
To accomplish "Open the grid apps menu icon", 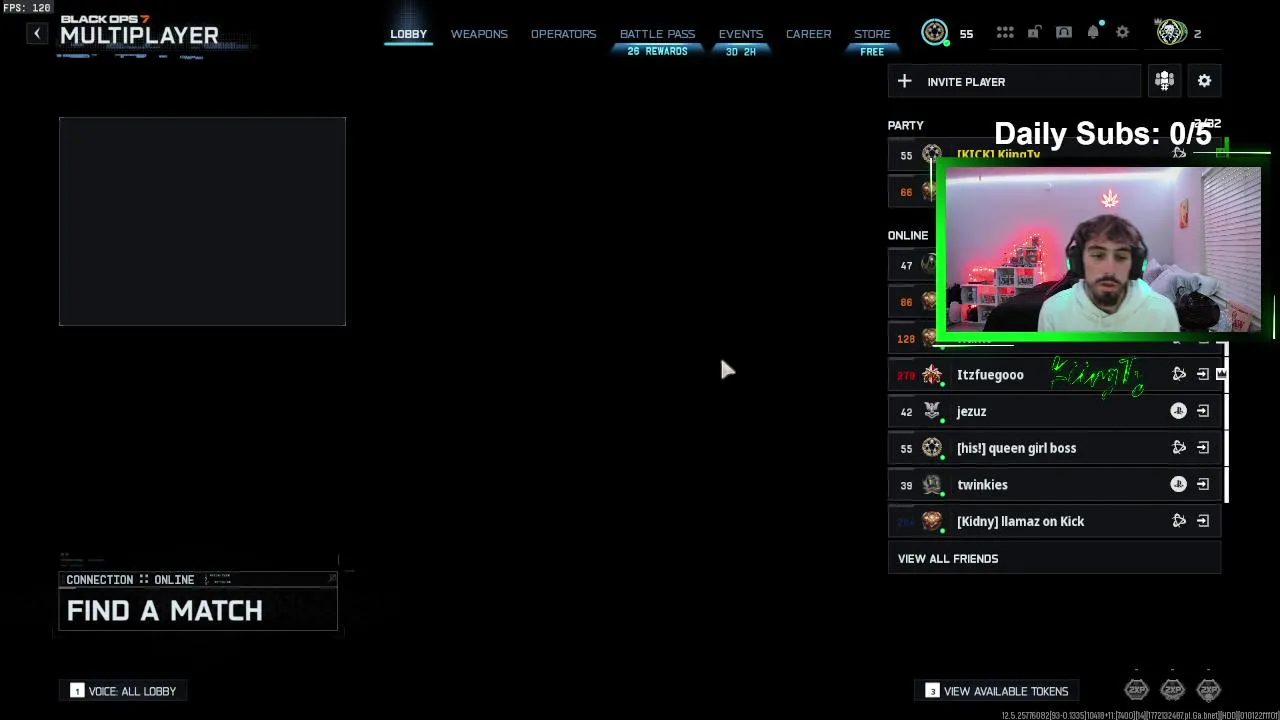I will [x=1005, y=33].
